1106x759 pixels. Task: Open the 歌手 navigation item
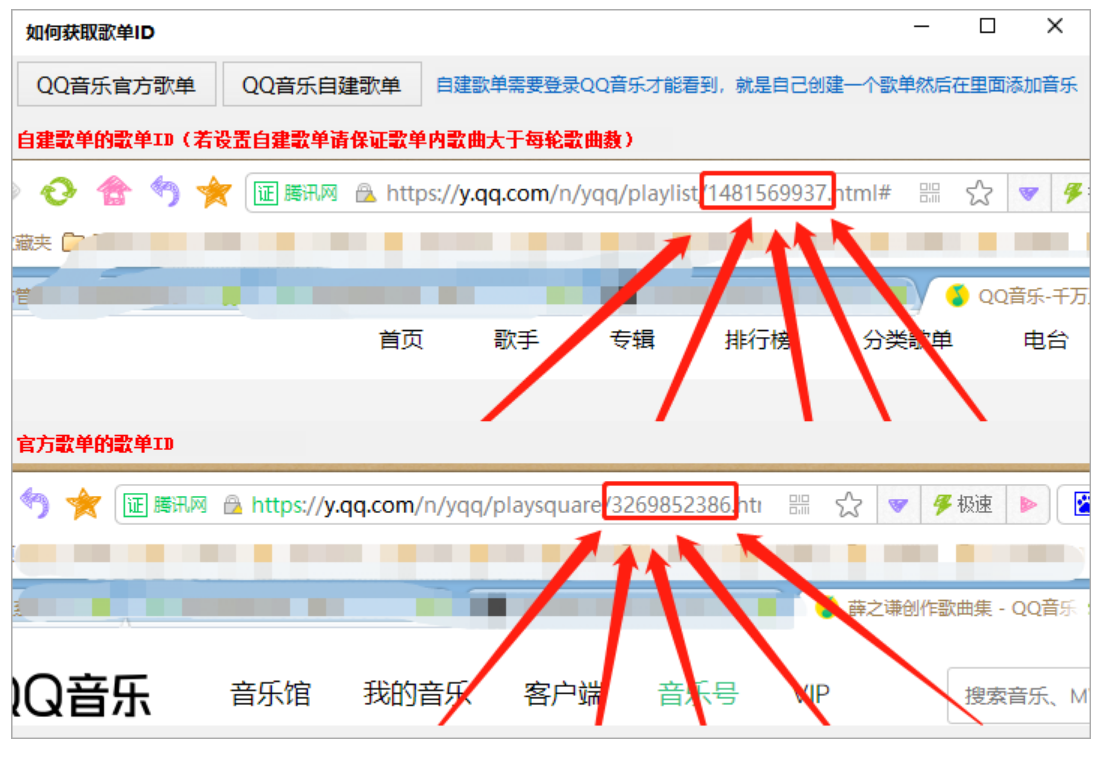(x=516, y=340)
